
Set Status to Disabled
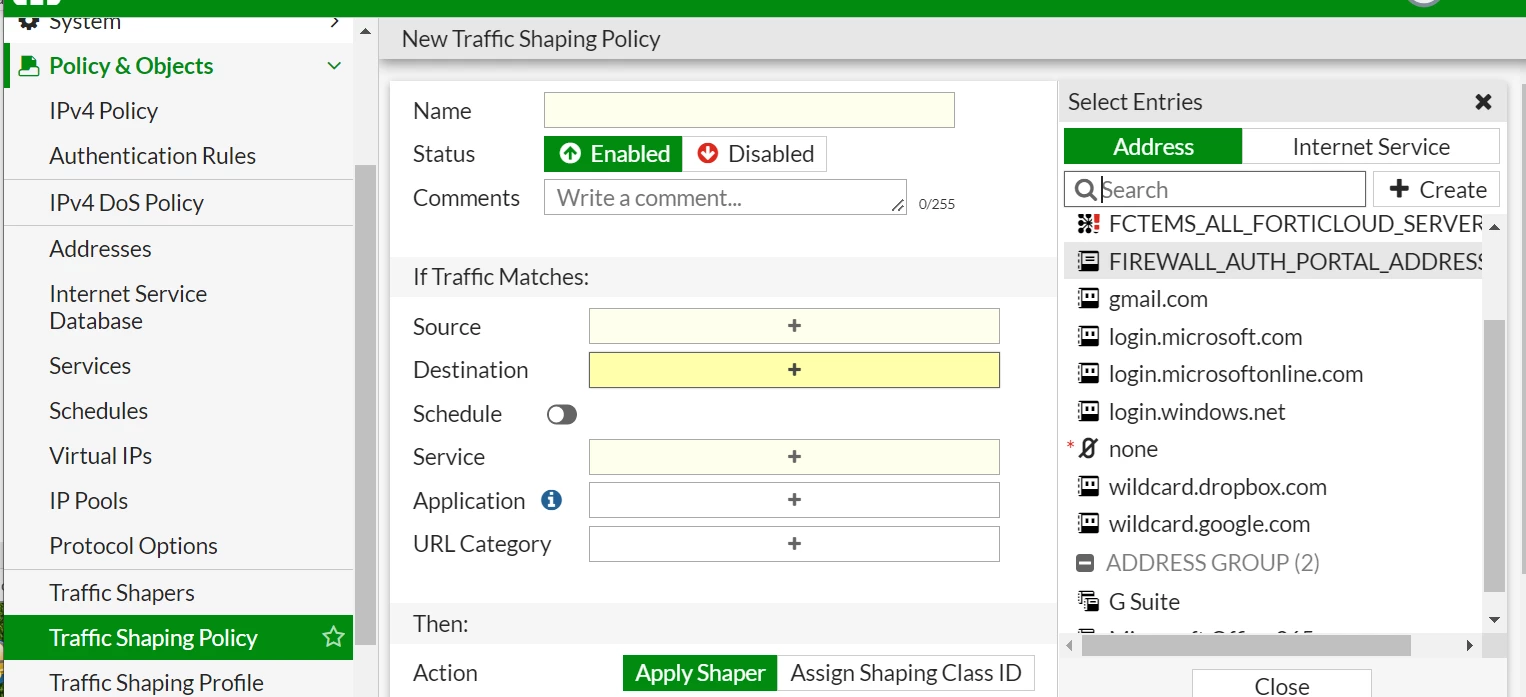point(755,154)
